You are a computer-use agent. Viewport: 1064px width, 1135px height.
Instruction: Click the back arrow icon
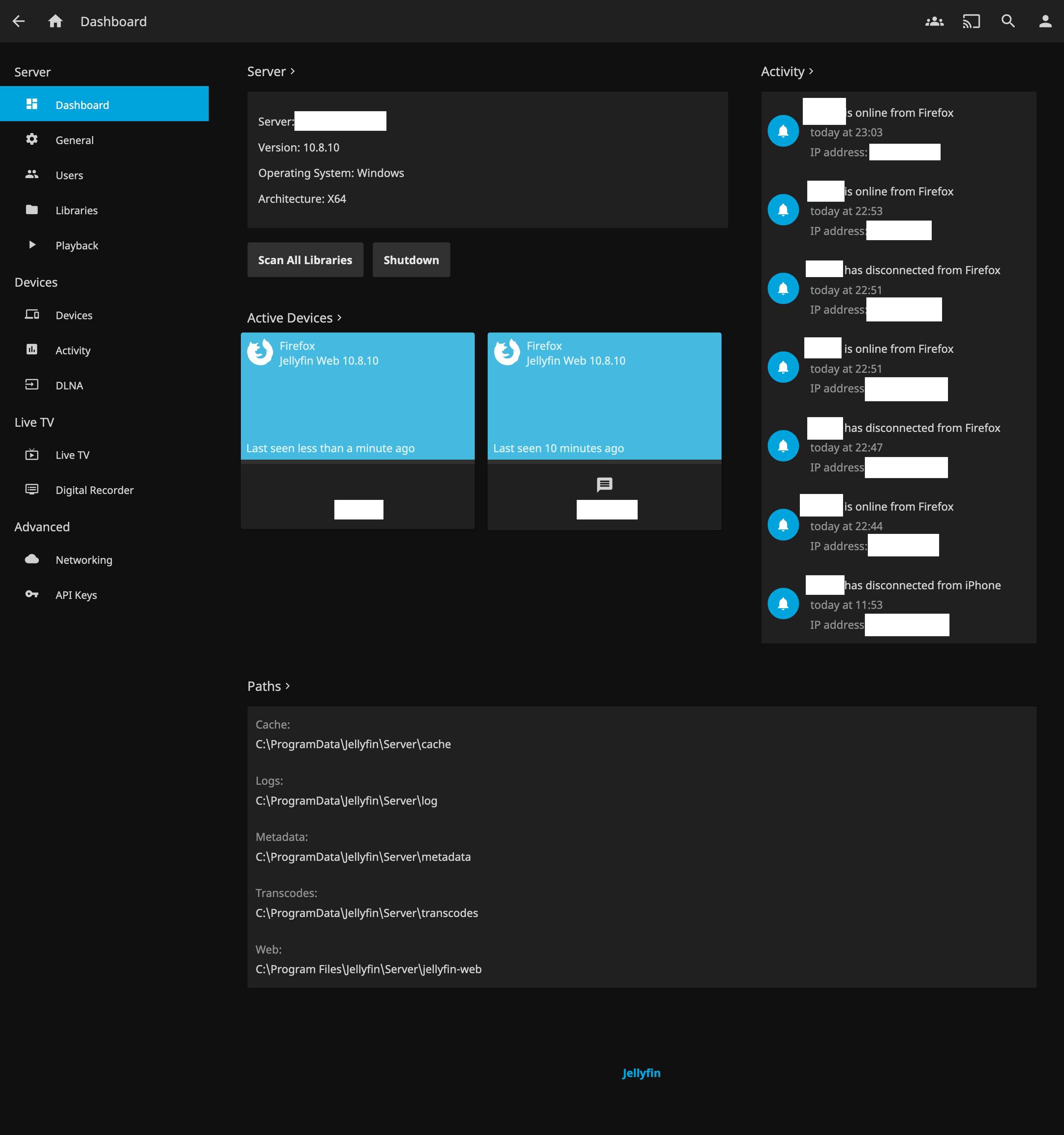[x=19, y=21]
